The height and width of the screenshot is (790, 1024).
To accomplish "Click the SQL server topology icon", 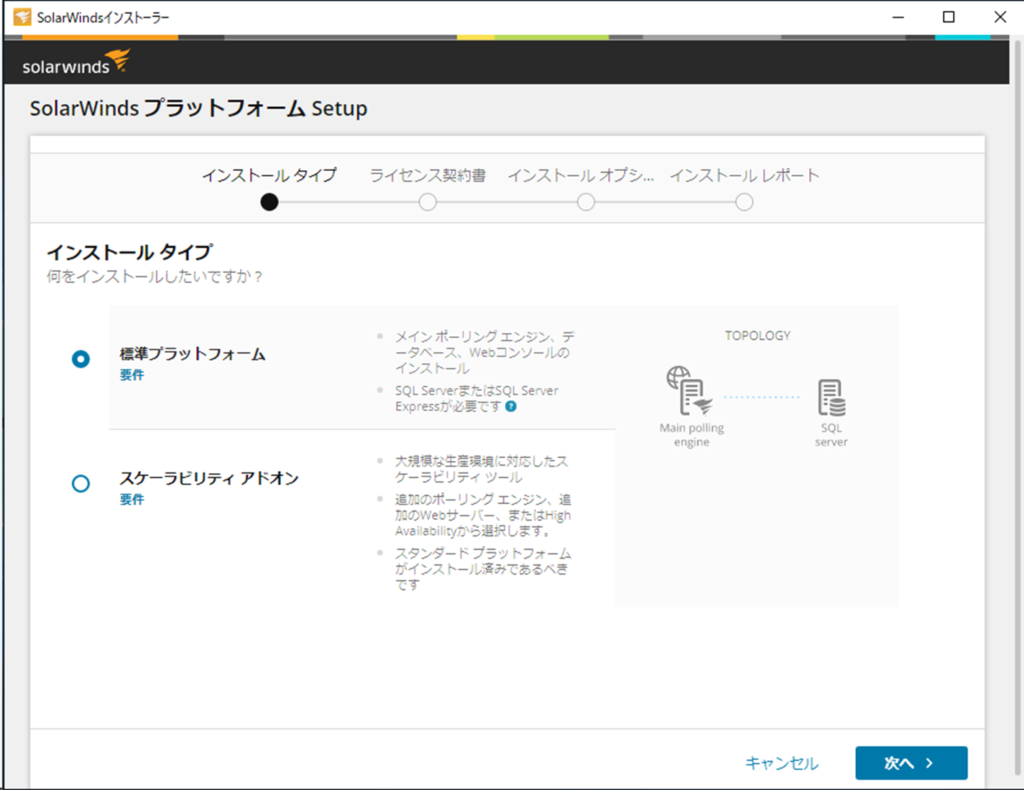I will (831, 398).
